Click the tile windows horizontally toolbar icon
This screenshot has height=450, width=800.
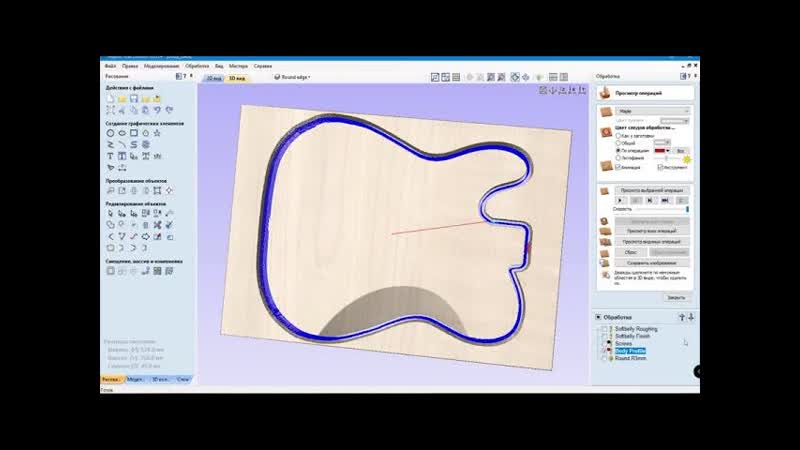click(553, 77)
